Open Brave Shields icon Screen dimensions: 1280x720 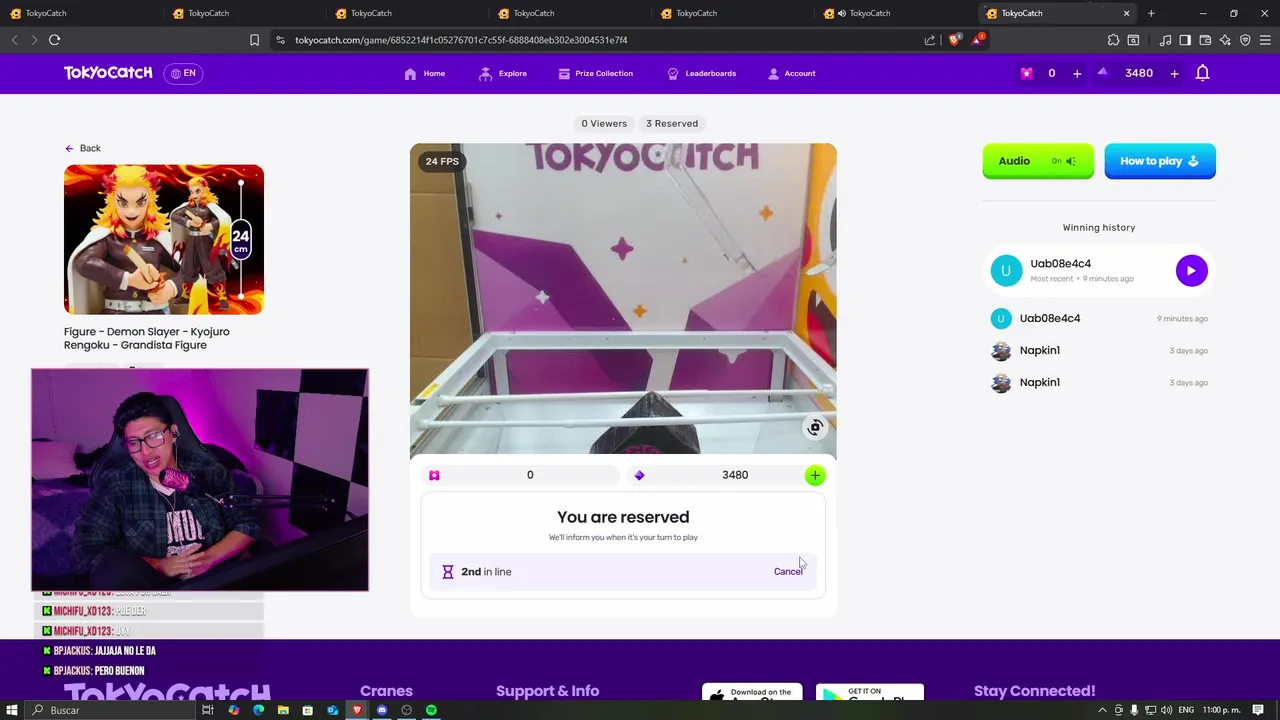pyautogui.click(x=954, y=40)
